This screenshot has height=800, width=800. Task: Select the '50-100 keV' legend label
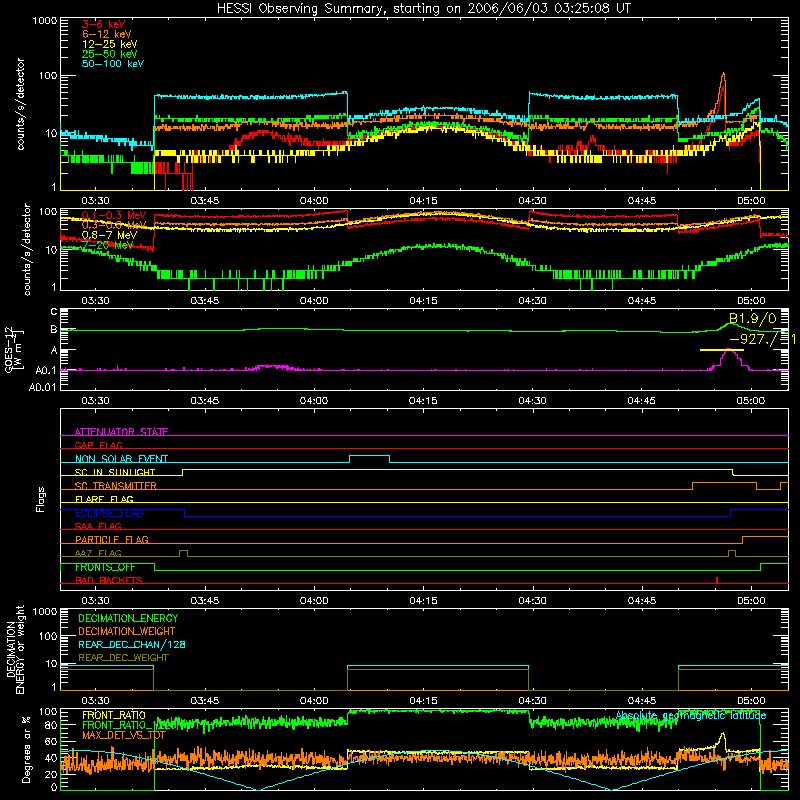click(x=113, y=64)
